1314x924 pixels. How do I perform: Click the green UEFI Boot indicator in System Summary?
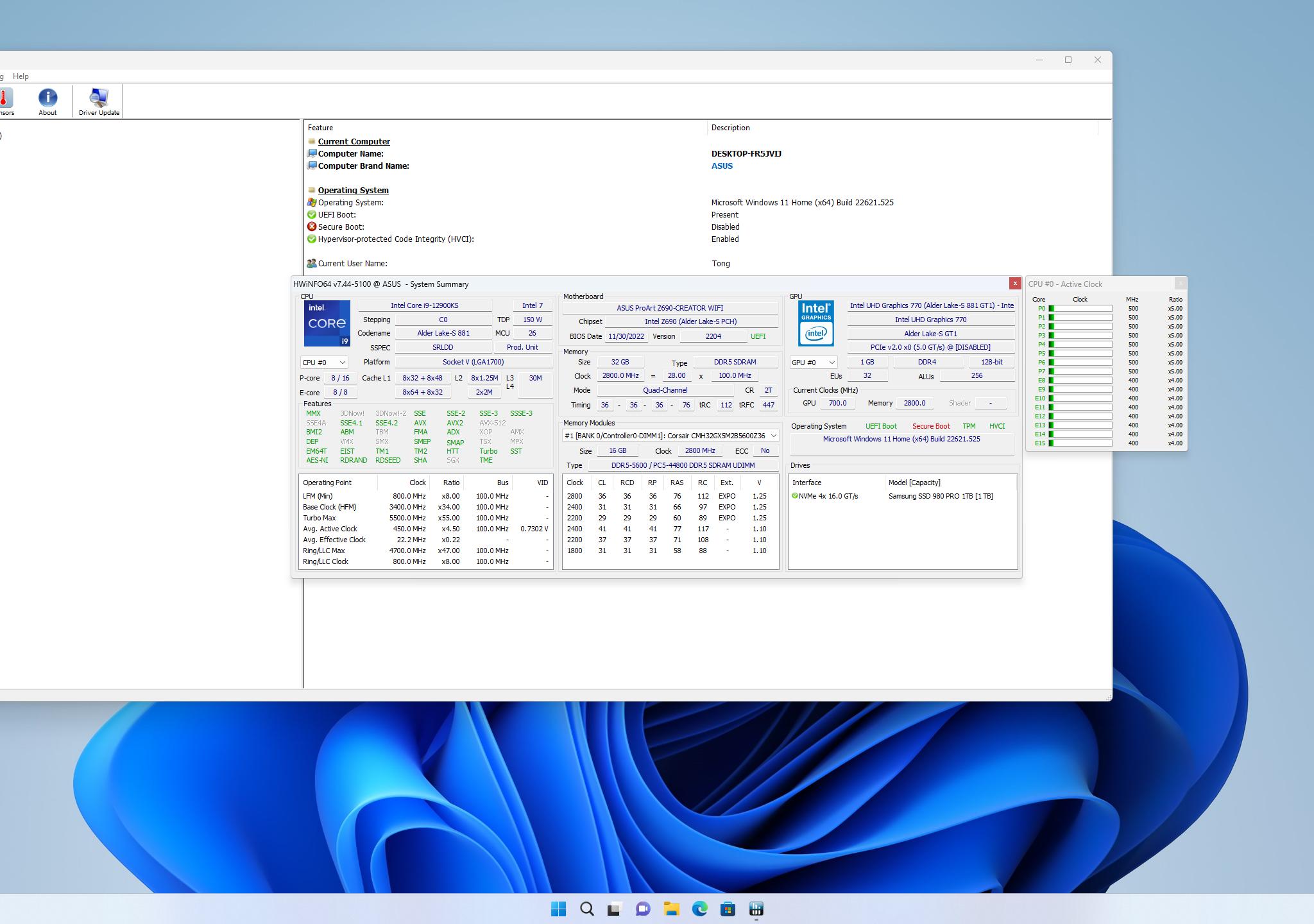tap(881, 426)
